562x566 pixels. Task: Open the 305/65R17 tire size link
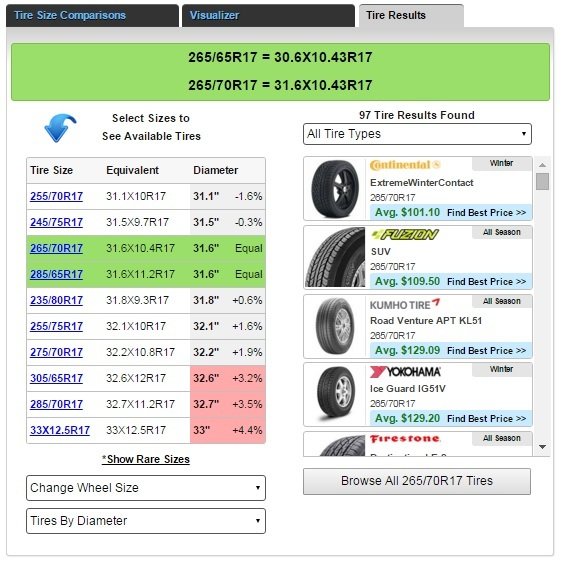click(57, 378)
